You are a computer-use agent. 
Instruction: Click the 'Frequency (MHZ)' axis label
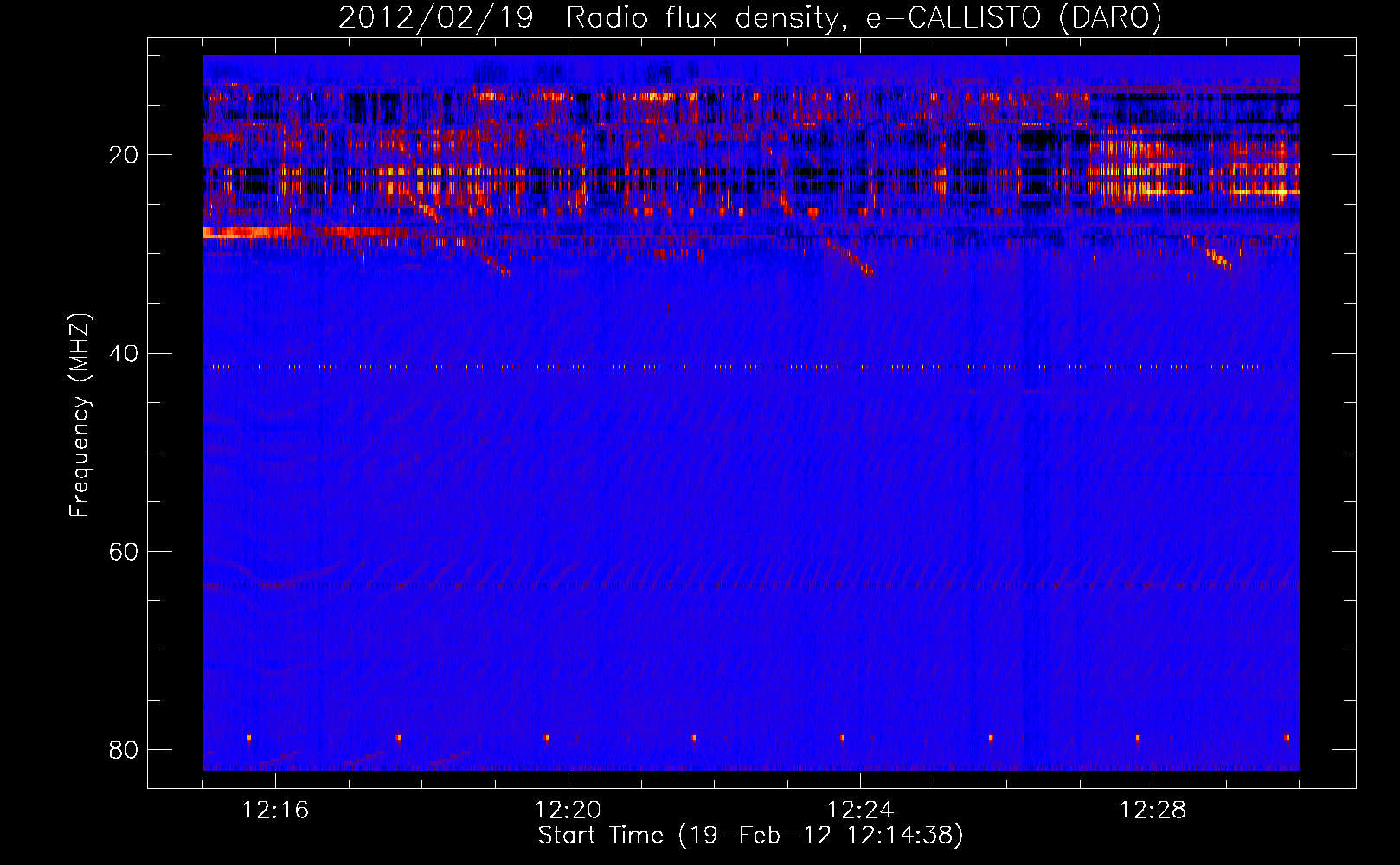click(x=79, y=415)
